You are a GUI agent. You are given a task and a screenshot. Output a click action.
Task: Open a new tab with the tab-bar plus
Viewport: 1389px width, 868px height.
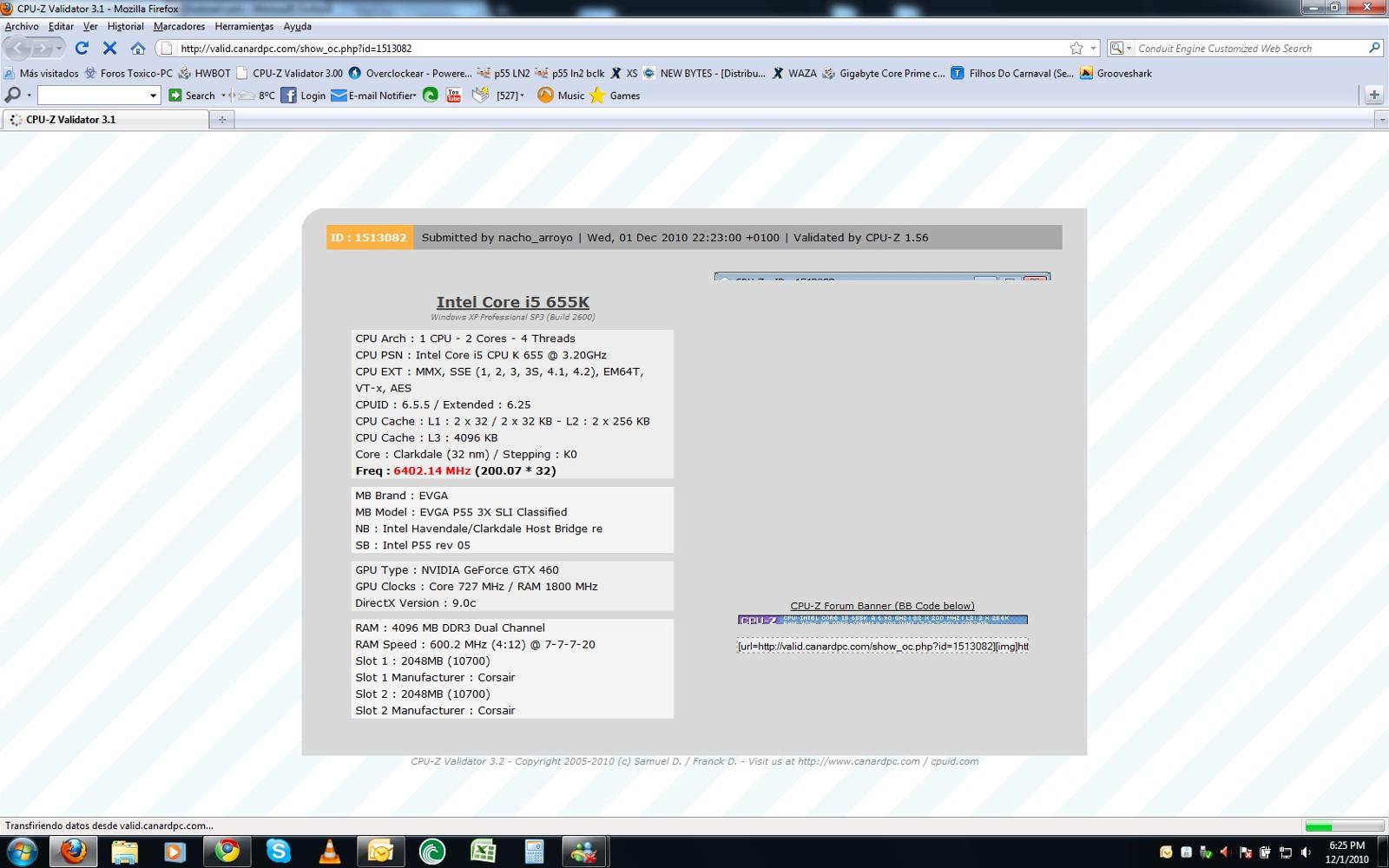point(222,120)
